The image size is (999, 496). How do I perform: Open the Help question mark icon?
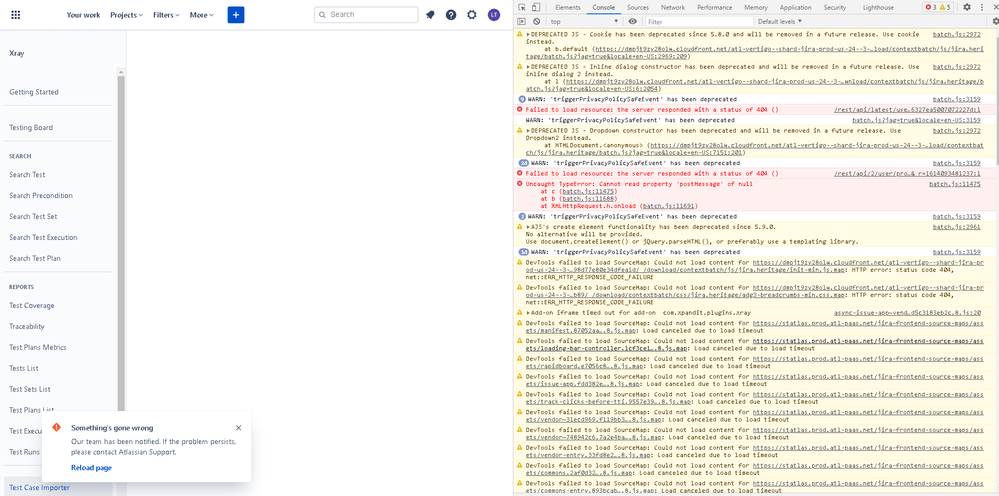coord(451,15)
